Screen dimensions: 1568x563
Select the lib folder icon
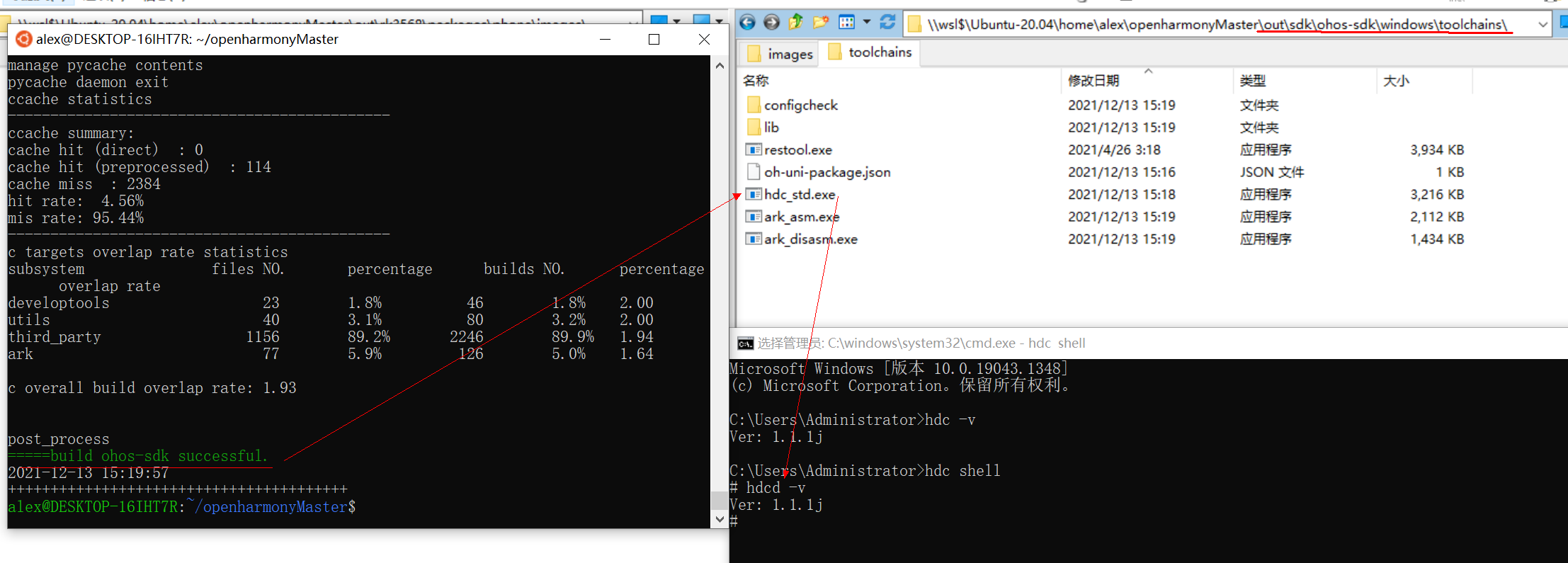pyautogui.click(x=754, y=127)
